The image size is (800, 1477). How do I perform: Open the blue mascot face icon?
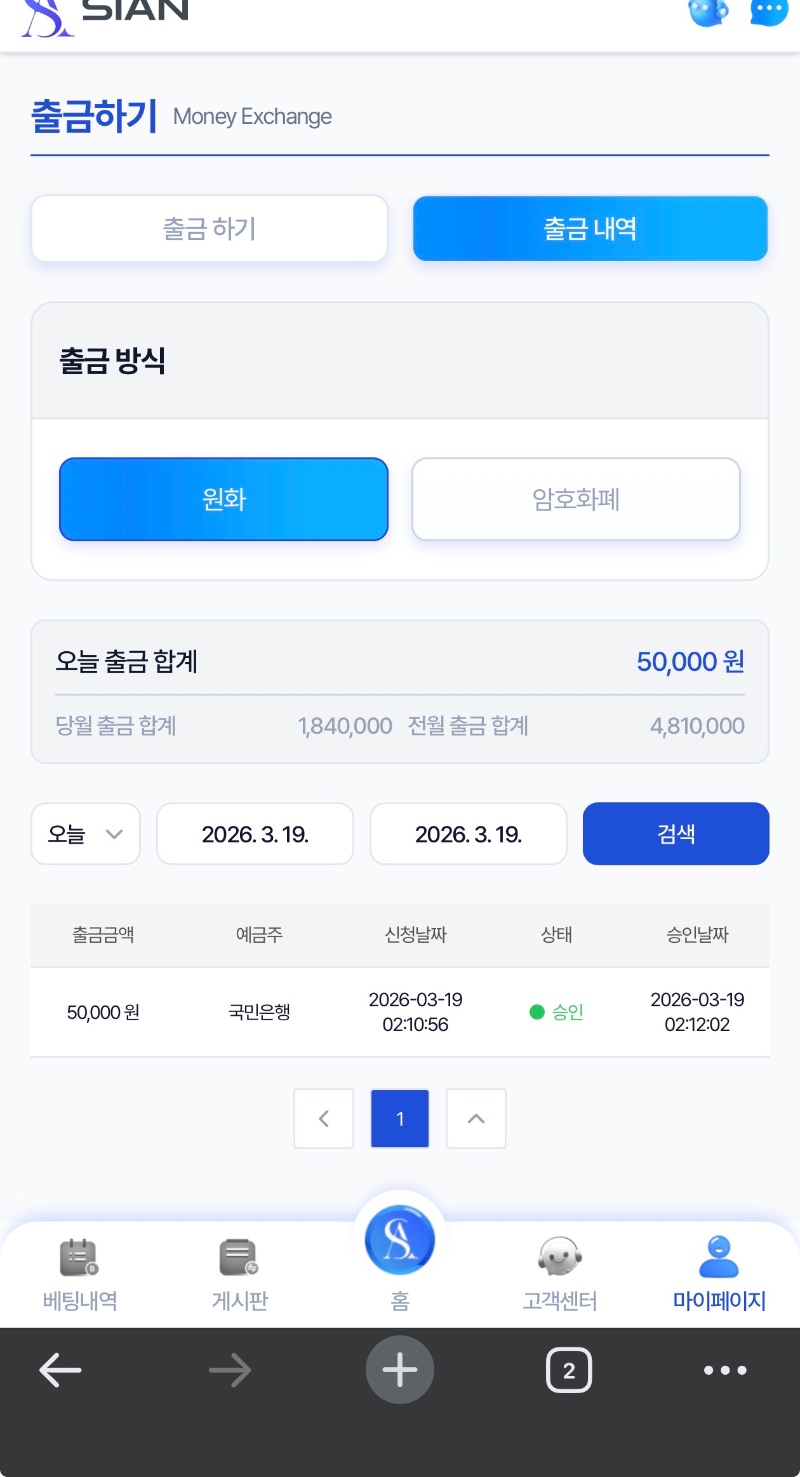point(707,12)
